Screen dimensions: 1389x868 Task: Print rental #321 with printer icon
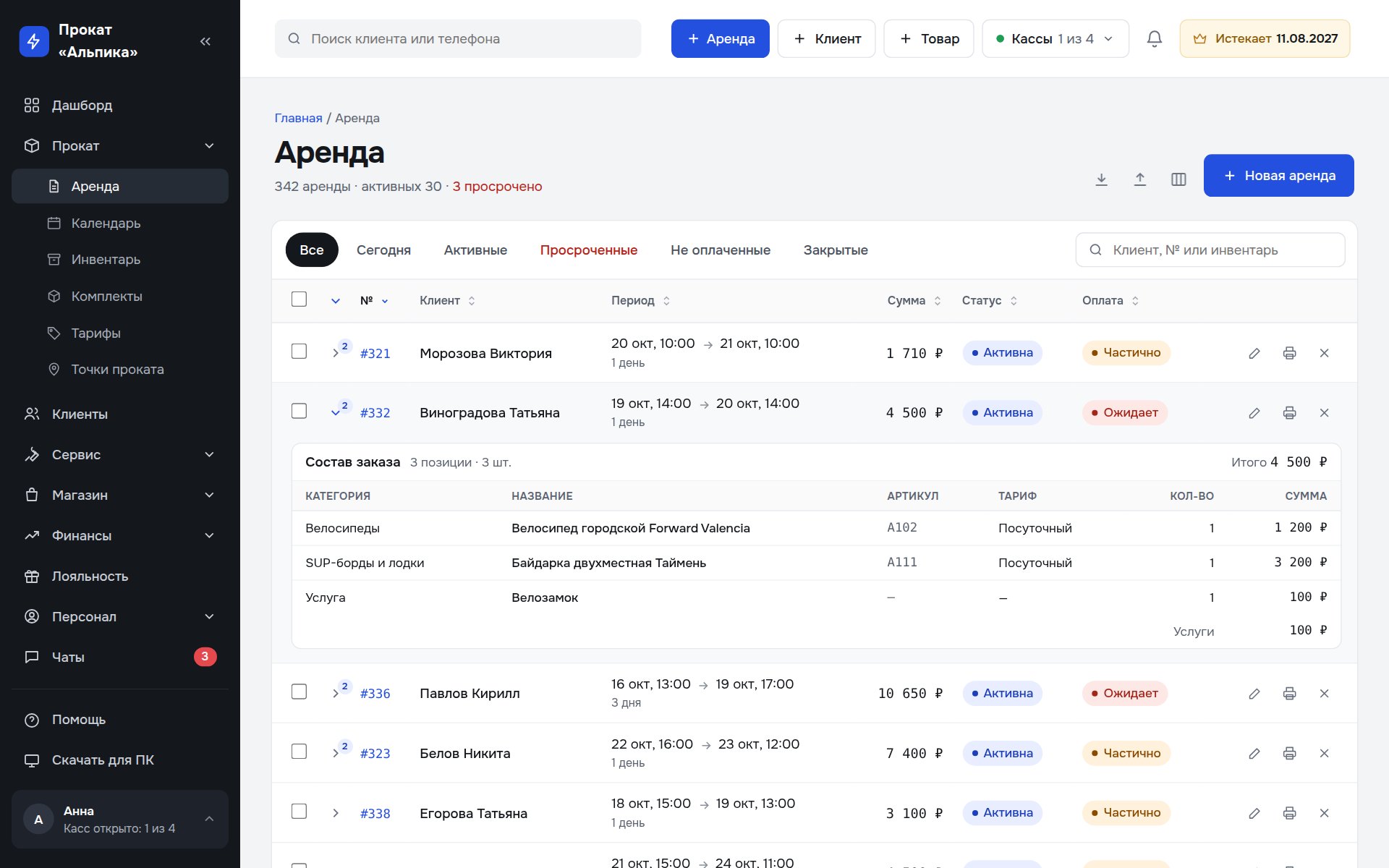point(1289,353)
